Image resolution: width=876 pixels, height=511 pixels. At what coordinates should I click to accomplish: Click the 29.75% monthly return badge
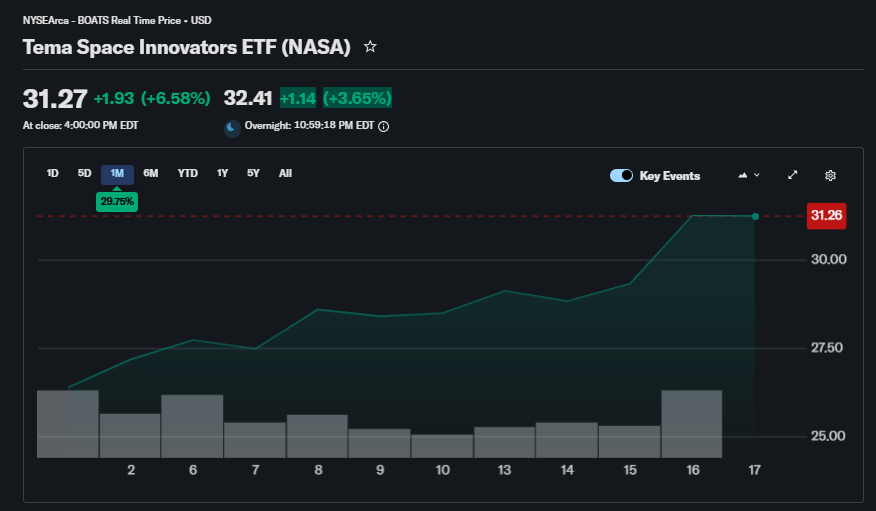[117, 202]
